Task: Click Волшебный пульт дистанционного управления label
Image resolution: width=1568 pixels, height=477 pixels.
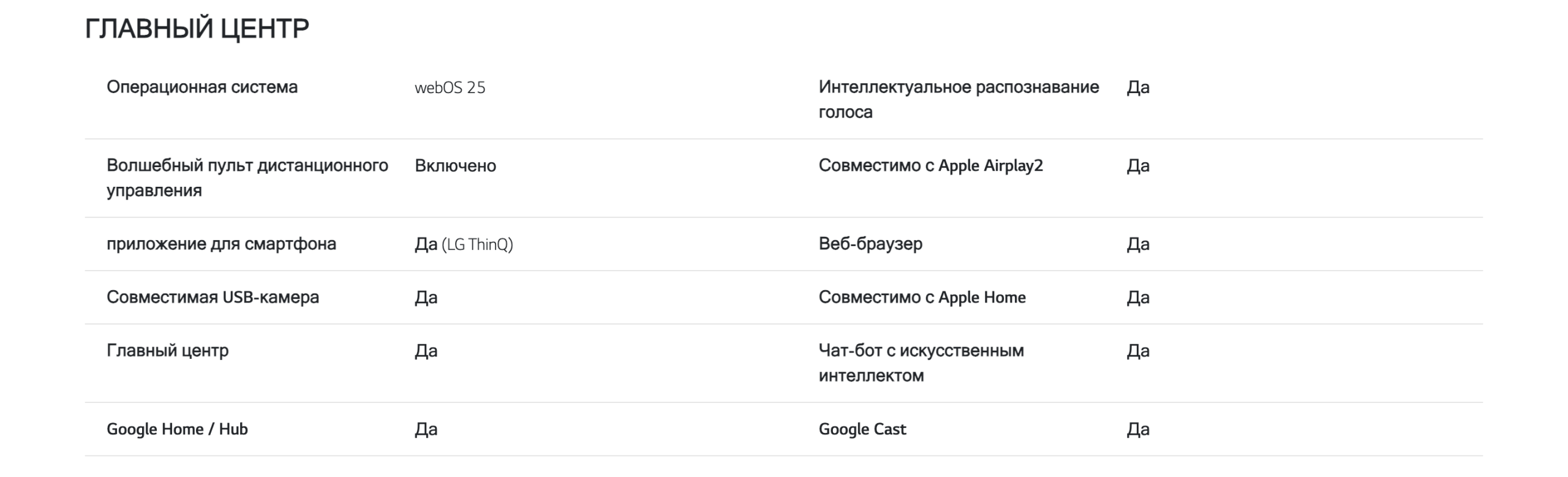Action: 247,178
